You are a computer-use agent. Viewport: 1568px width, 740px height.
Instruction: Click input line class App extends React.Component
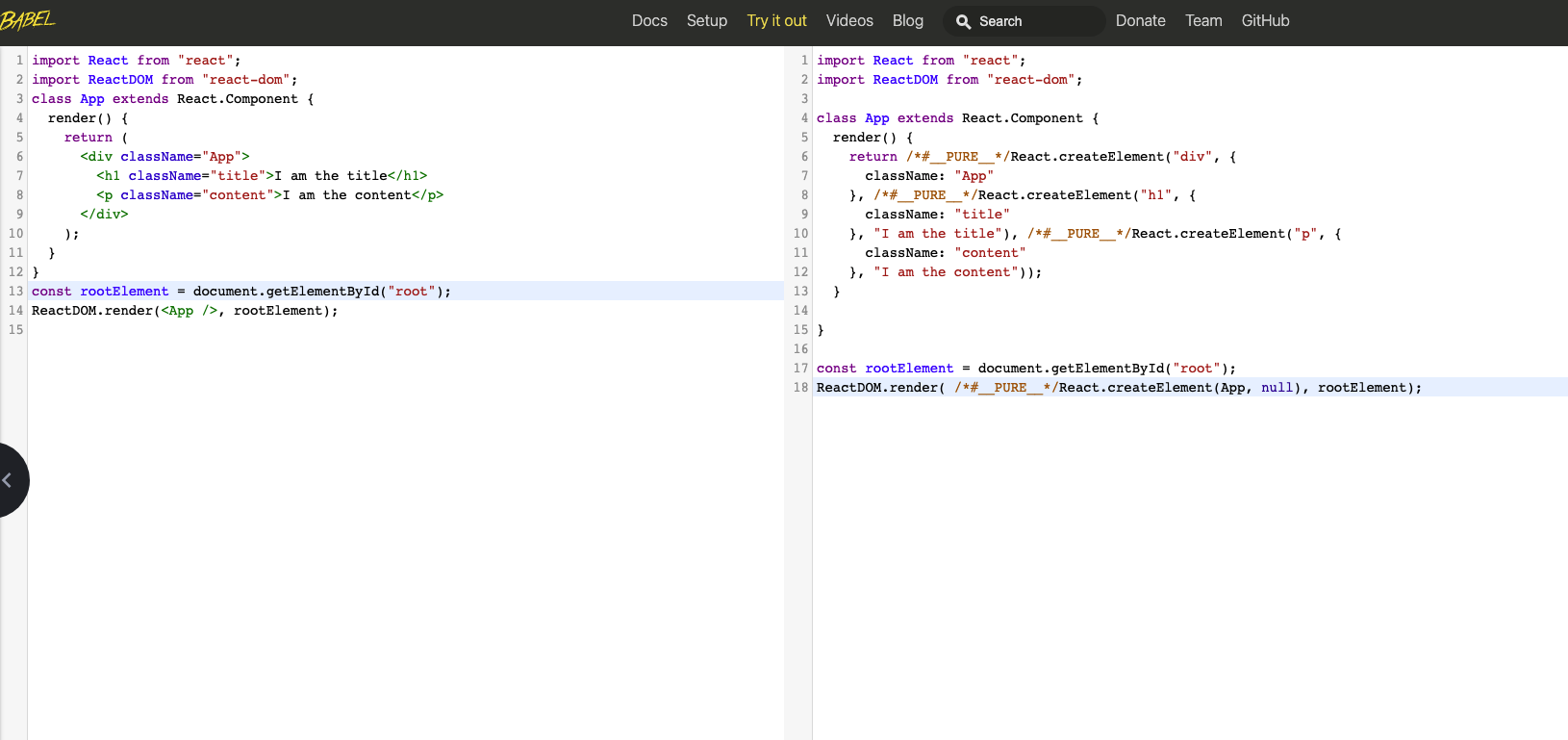coord(173,98)
